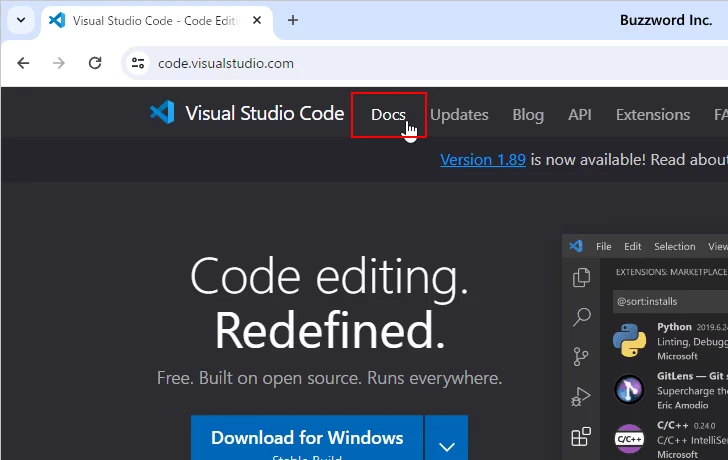Open the site information icon in address bar

138,63
